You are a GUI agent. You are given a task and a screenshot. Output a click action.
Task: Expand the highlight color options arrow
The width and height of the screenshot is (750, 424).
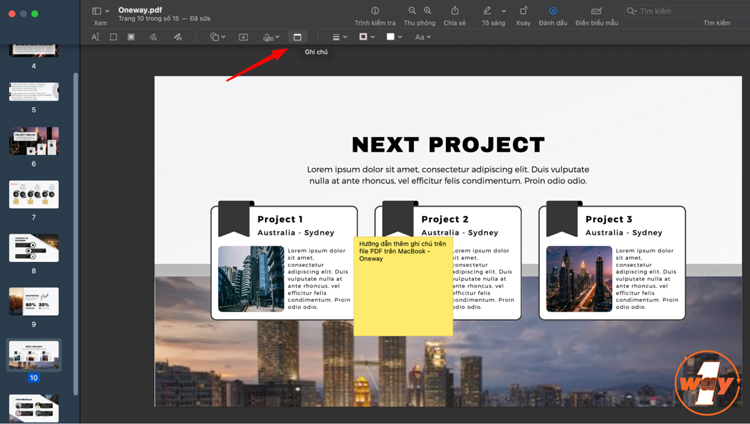coord(504,11)
